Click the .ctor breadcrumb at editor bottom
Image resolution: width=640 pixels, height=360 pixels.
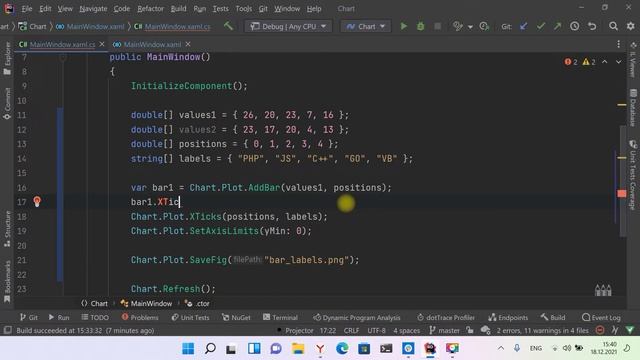[198, 303]
